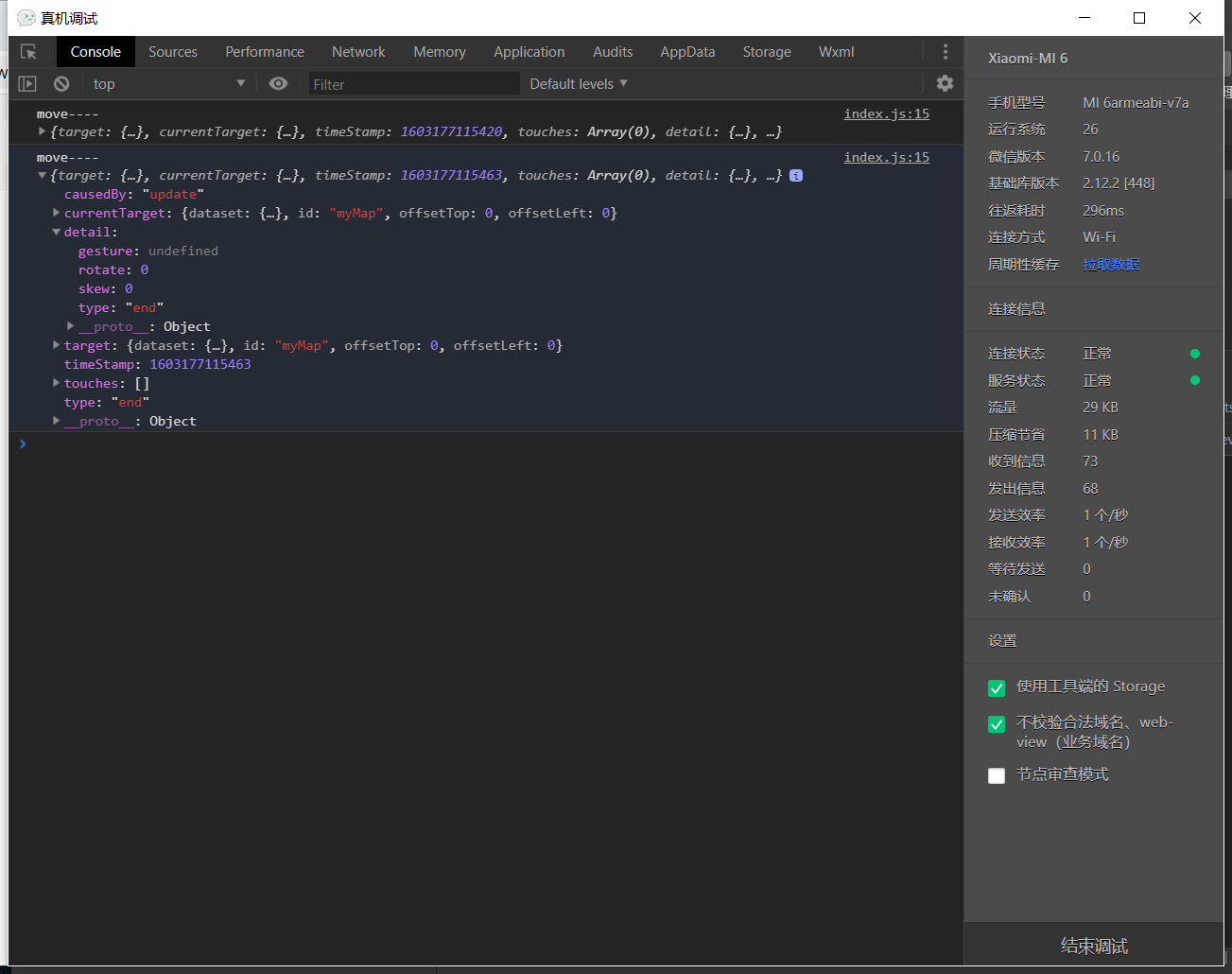Open the Default levels dropdown
Viewport: 1232px width, 974px height.
(579, 84)
